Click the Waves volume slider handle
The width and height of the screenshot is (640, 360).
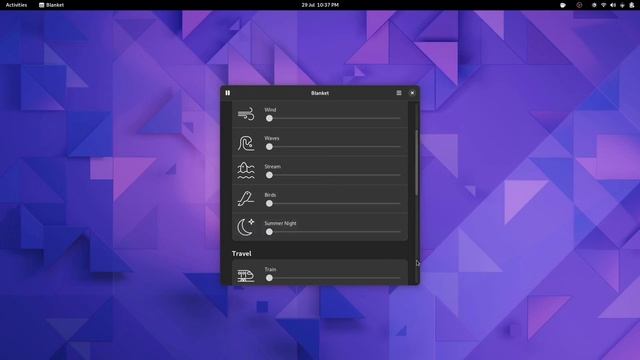point(269,147)
